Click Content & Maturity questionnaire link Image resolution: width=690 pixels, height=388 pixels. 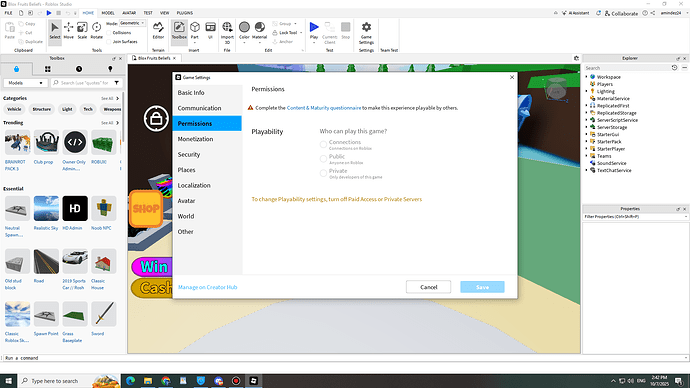[324, 108]
